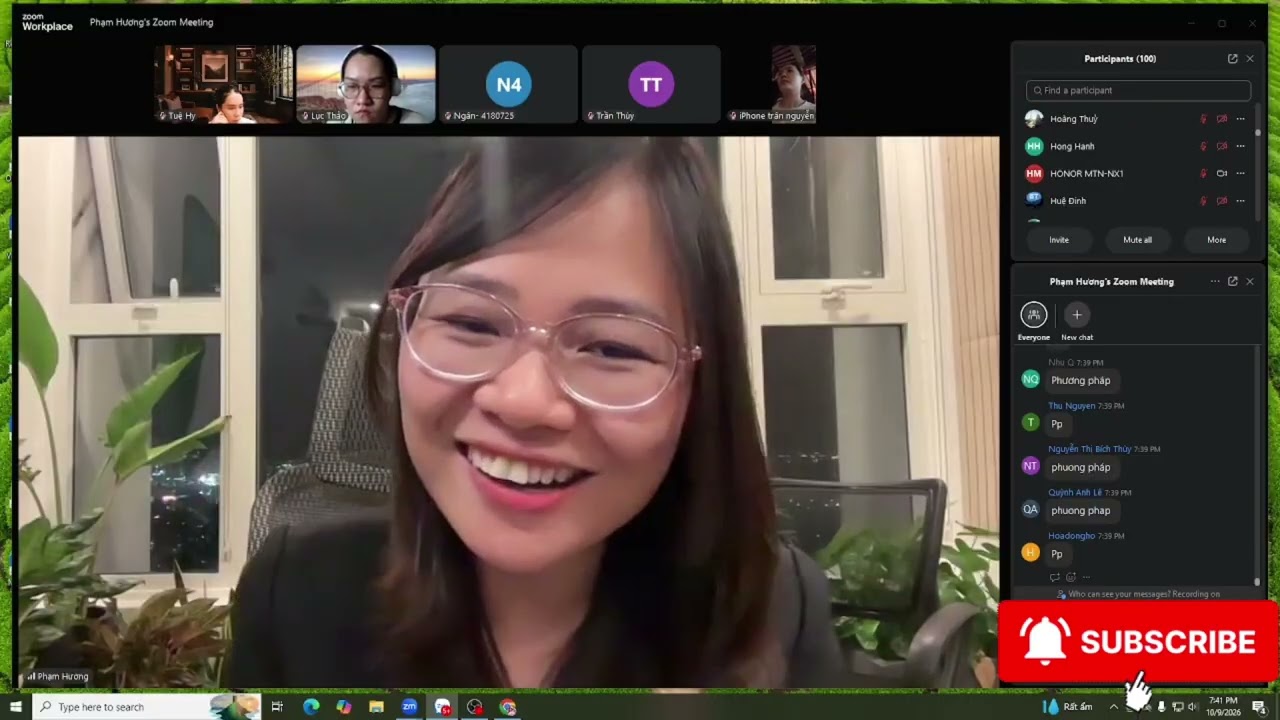Open the Copilot taskbar icon
Image resolution: width=1280 pixels, height=720 pixels.
tap(344, 707)
